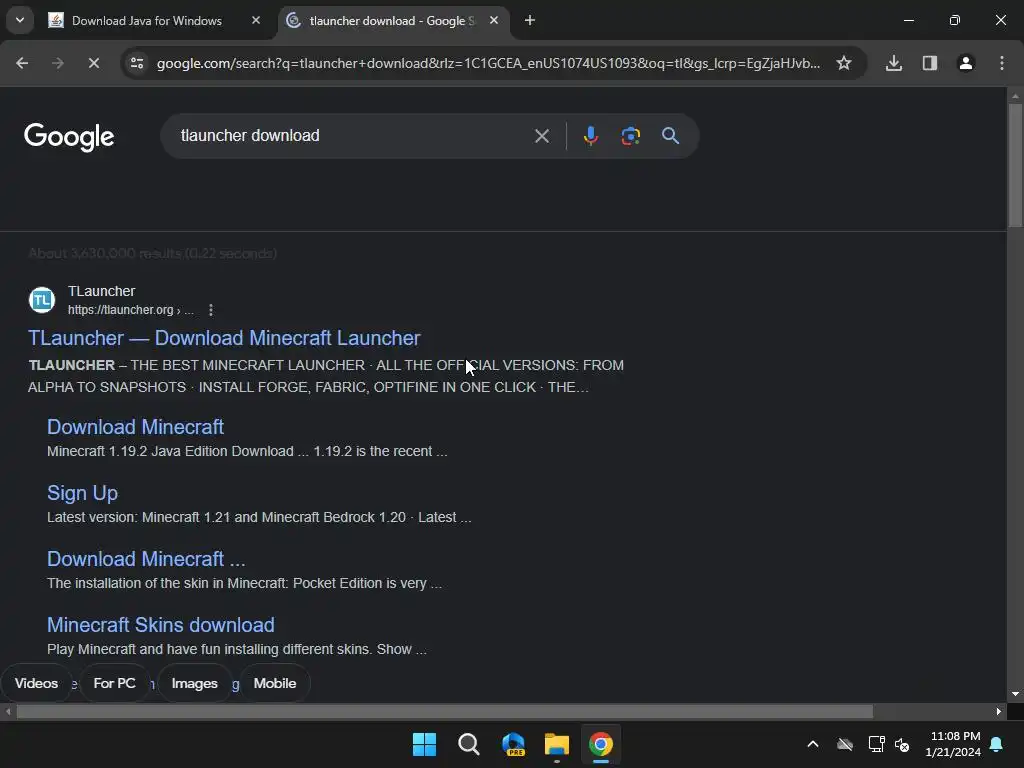Open the About this result options
This screenshot has width=1024, height=768.
click(210, 310)
